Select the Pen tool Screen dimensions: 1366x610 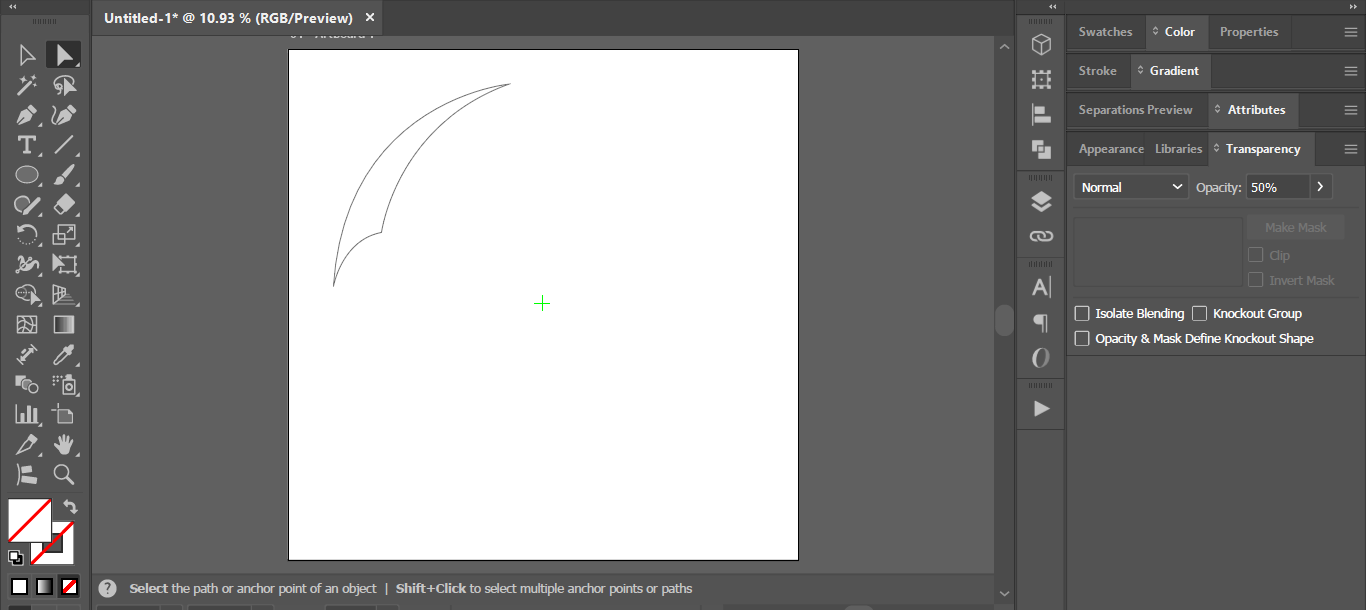[27, 115]
